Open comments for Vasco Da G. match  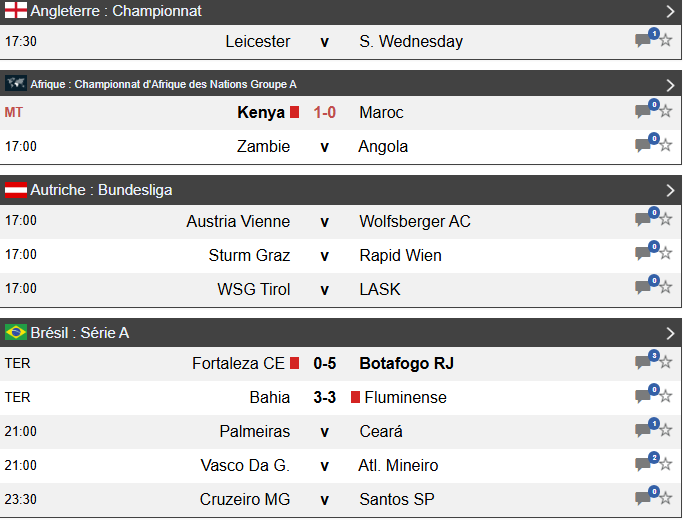(x=645, y=465)
